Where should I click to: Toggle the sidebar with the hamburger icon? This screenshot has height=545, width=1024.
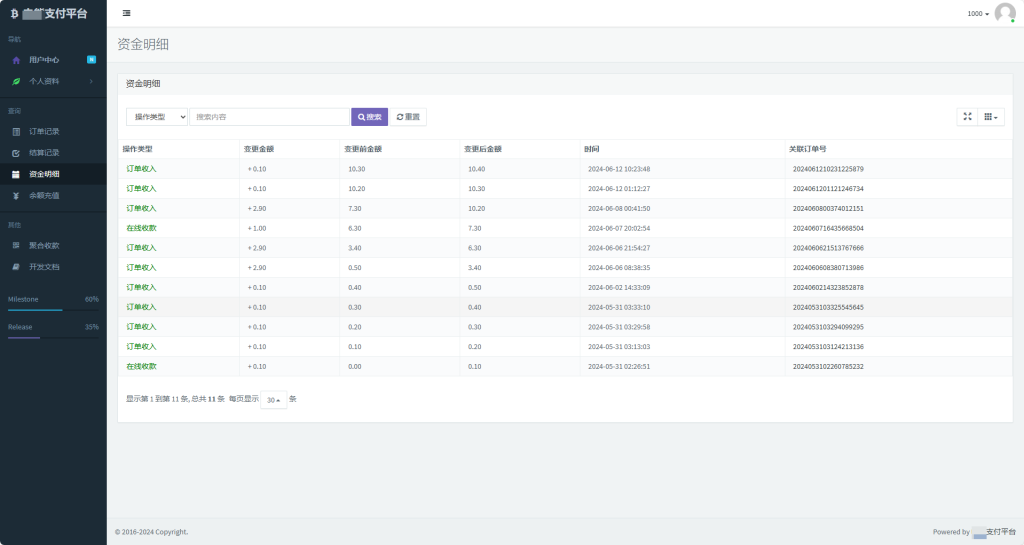coord(126,13)
